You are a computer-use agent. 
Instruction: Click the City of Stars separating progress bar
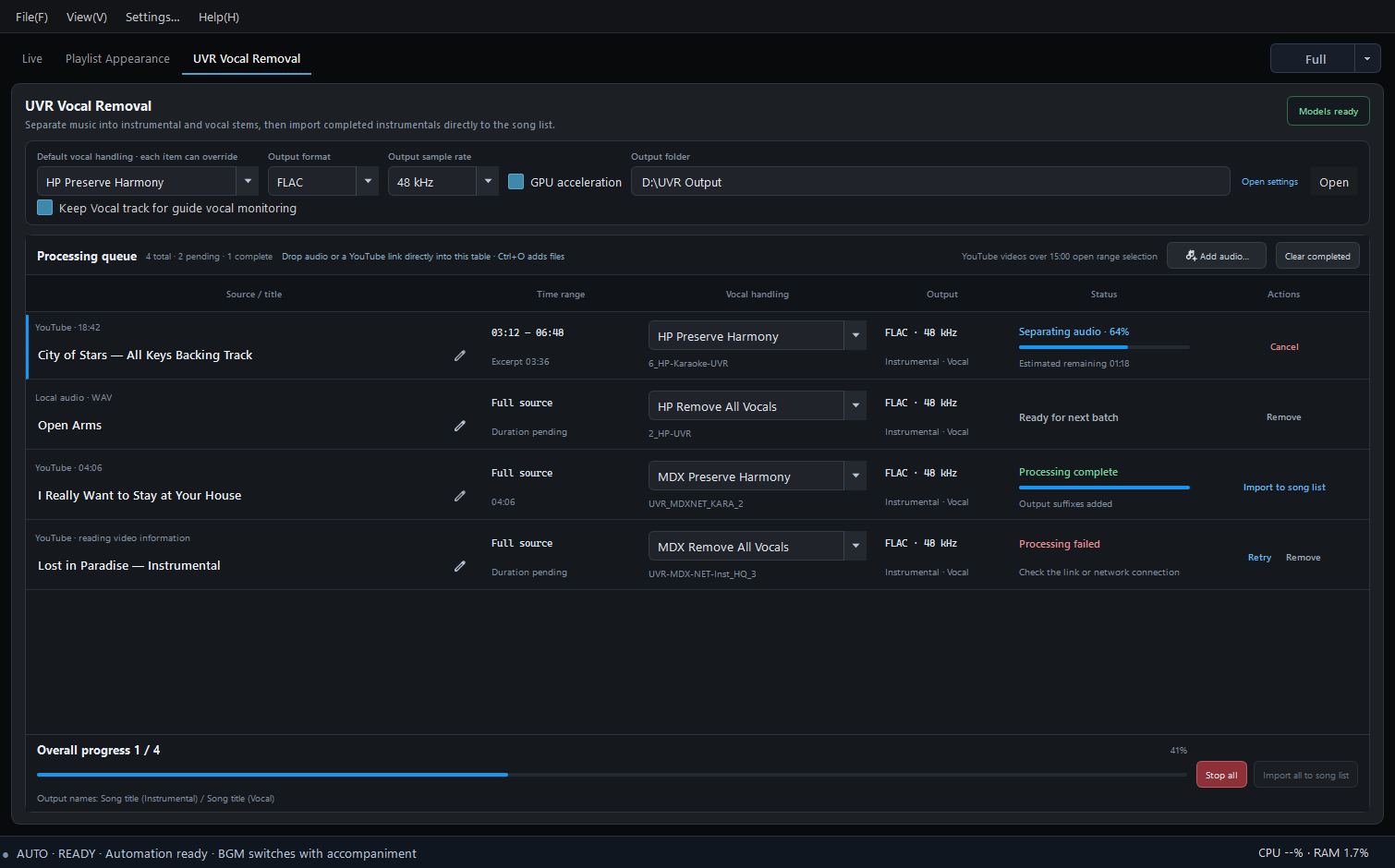1104,347
